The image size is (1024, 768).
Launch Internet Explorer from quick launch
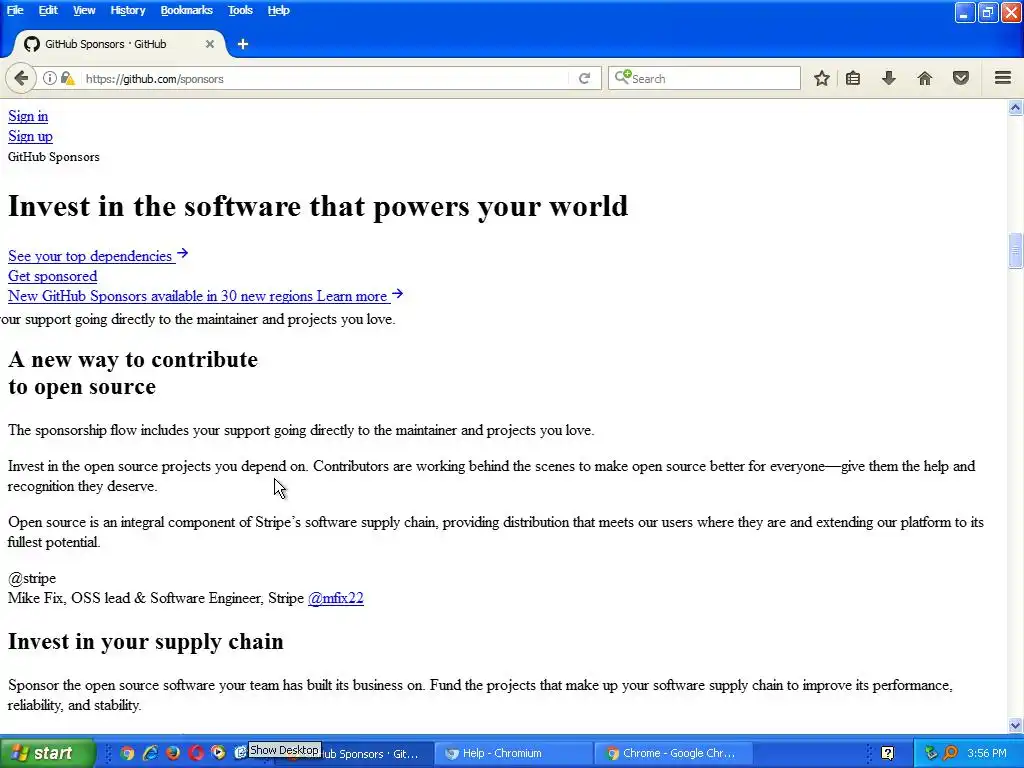click(x=150, y=753)
